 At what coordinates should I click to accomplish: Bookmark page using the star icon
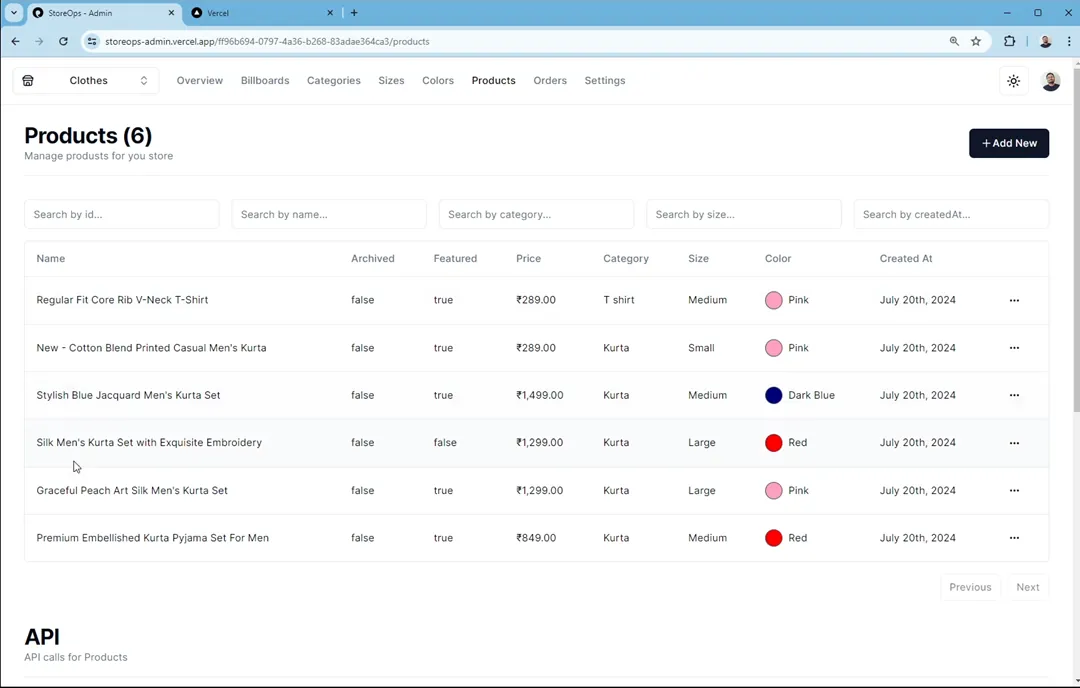tap(976, 41)
